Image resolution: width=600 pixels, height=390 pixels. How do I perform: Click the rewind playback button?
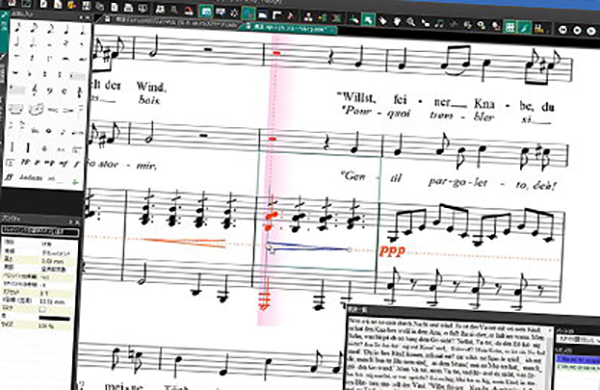pyautogui.click(x=562, y=29)
